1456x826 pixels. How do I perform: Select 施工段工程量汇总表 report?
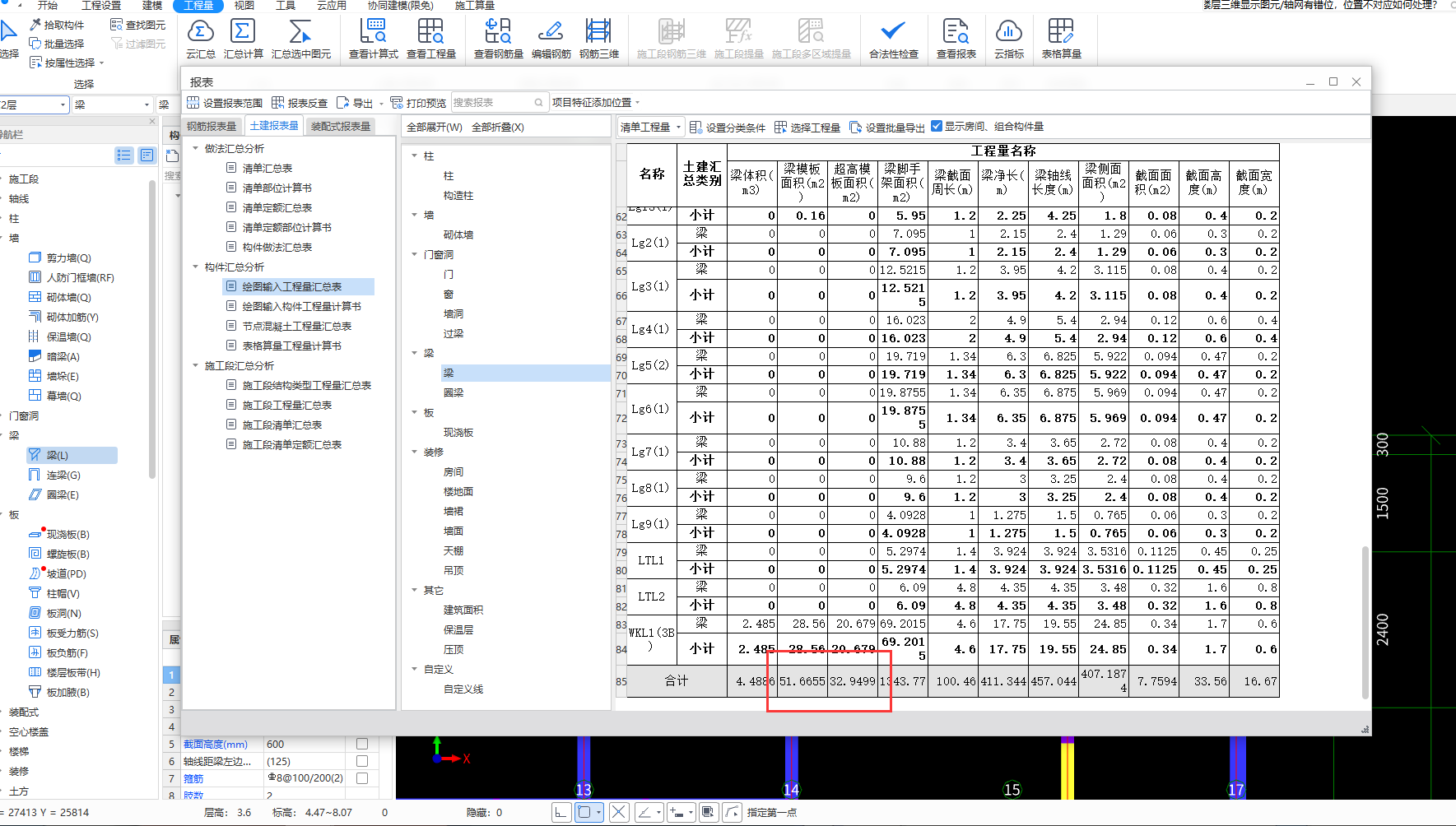(287, 405)
